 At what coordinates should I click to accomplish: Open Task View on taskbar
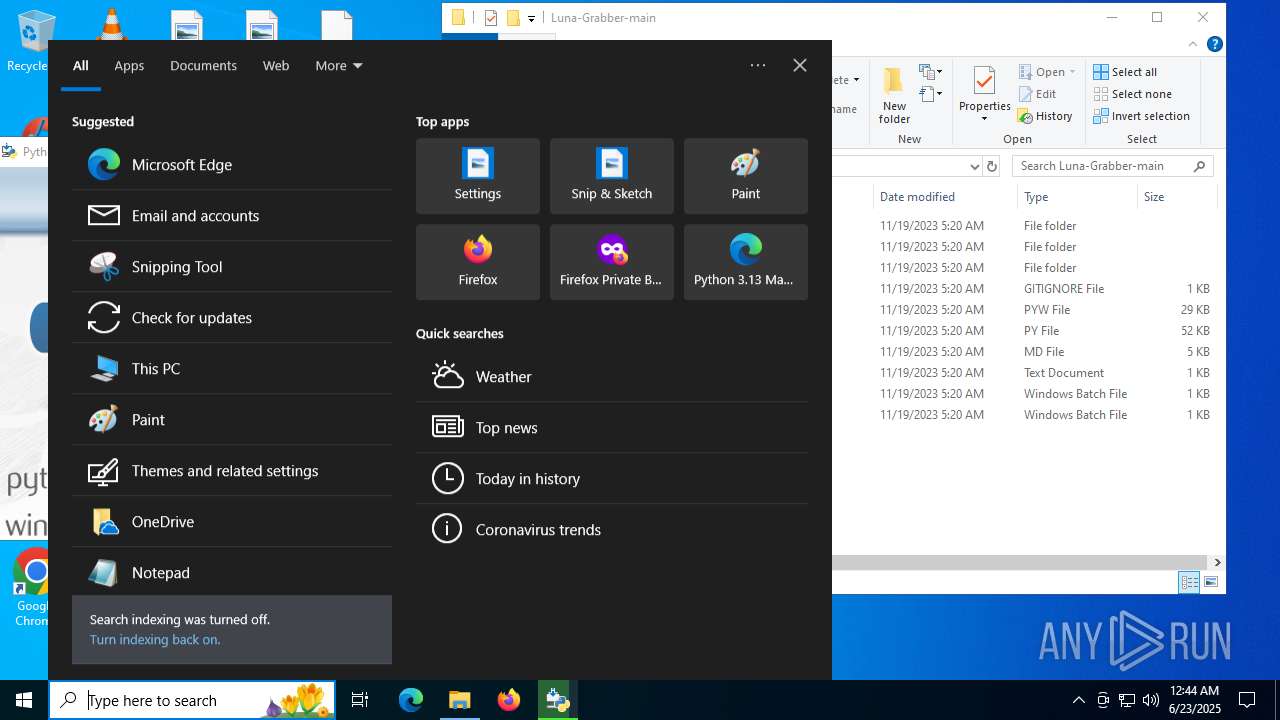point(360,700)
